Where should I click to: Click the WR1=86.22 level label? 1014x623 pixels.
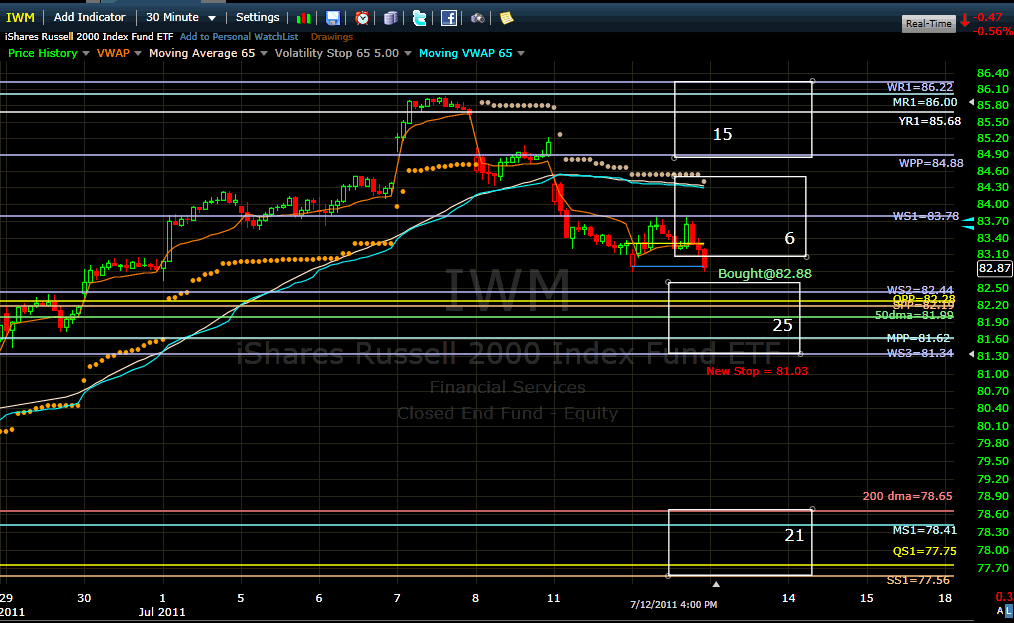pyautogui.click(x=920, y=87)
